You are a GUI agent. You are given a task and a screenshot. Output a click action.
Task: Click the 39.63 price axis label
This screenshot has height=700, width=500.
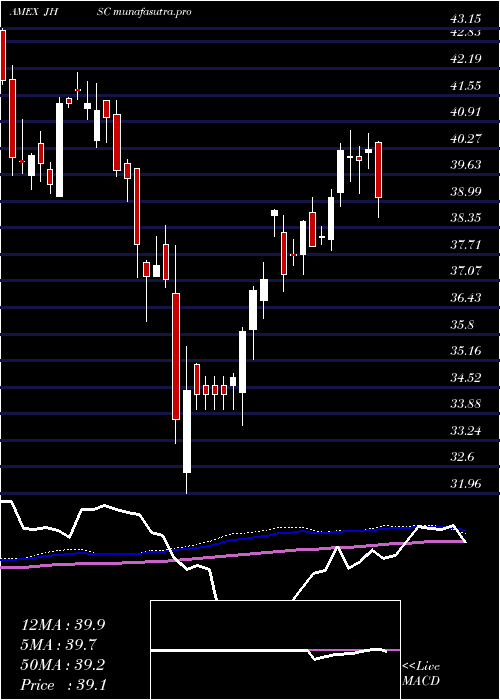(466, 165)
